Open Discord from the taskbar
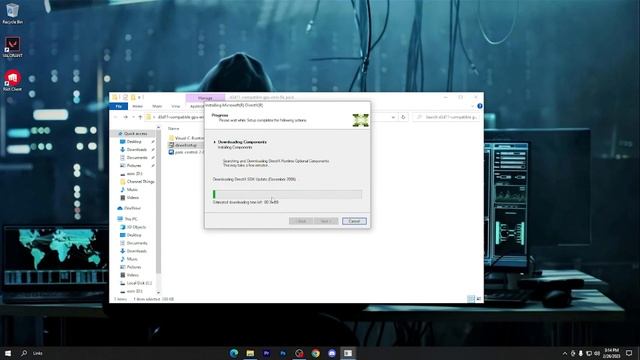 [332, 353]
